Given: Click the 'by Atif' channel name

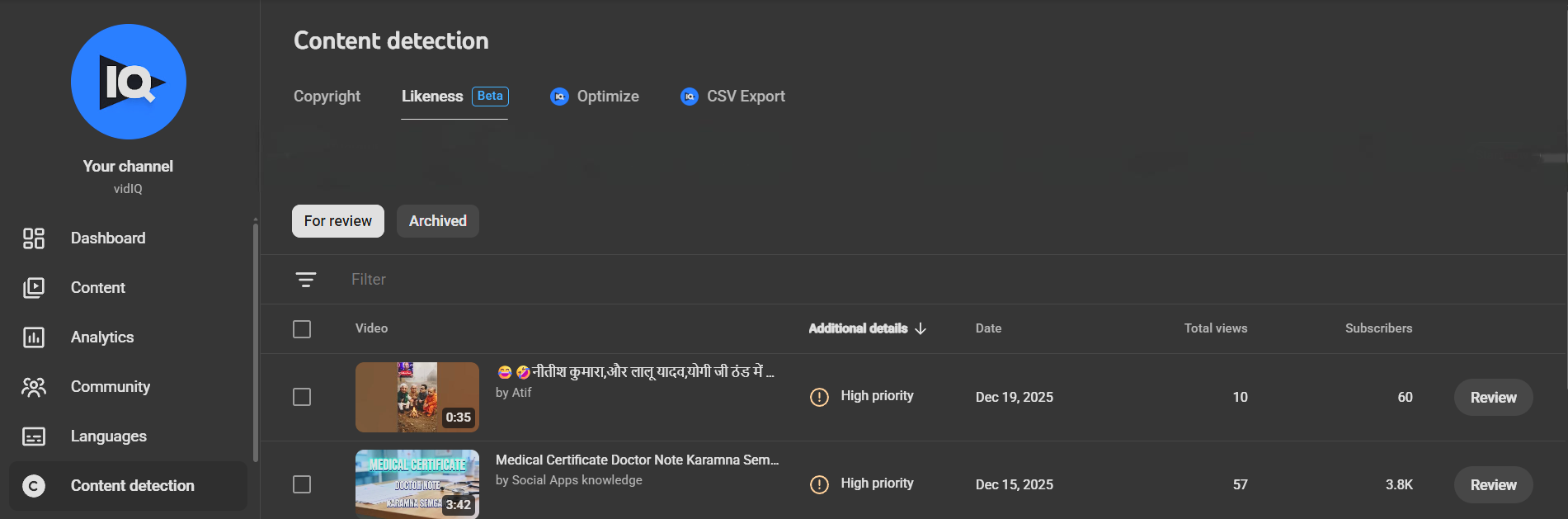Looking at the screenshot, I should (x=513, y=393).
